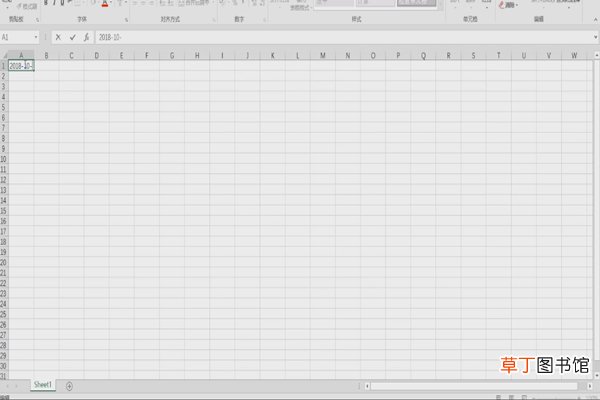Select row 30 header
Screen dimensions: 600x400
click(x=4, y=366)
